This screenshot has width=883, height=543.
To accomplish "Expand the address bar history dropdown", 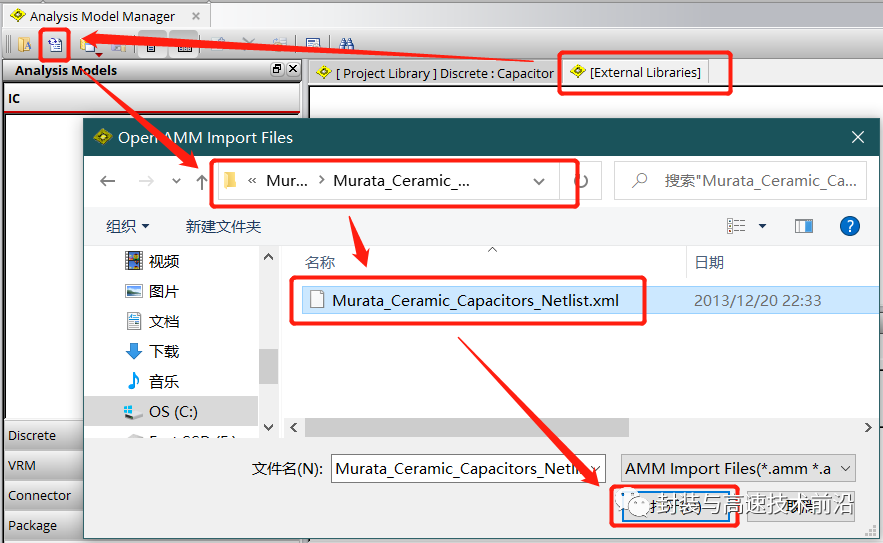I will point(539,181).
